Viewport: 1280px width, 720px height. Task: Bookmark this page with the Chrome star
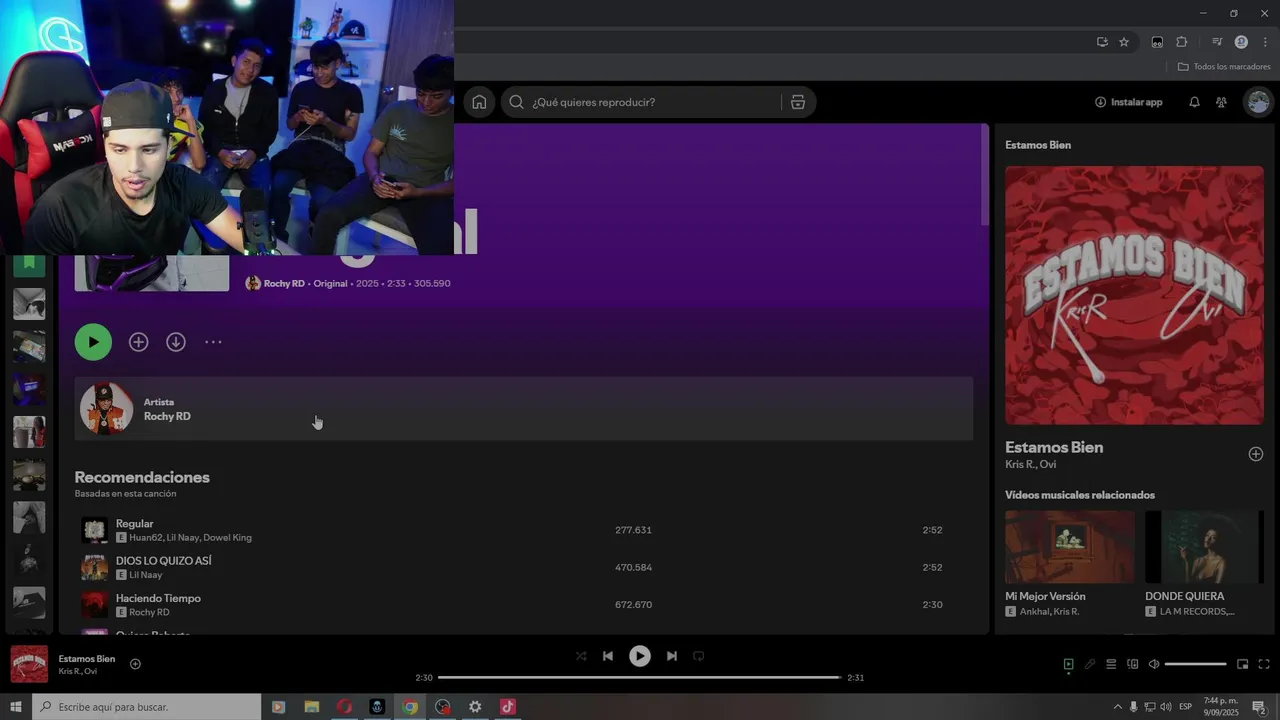point(1124,42)
